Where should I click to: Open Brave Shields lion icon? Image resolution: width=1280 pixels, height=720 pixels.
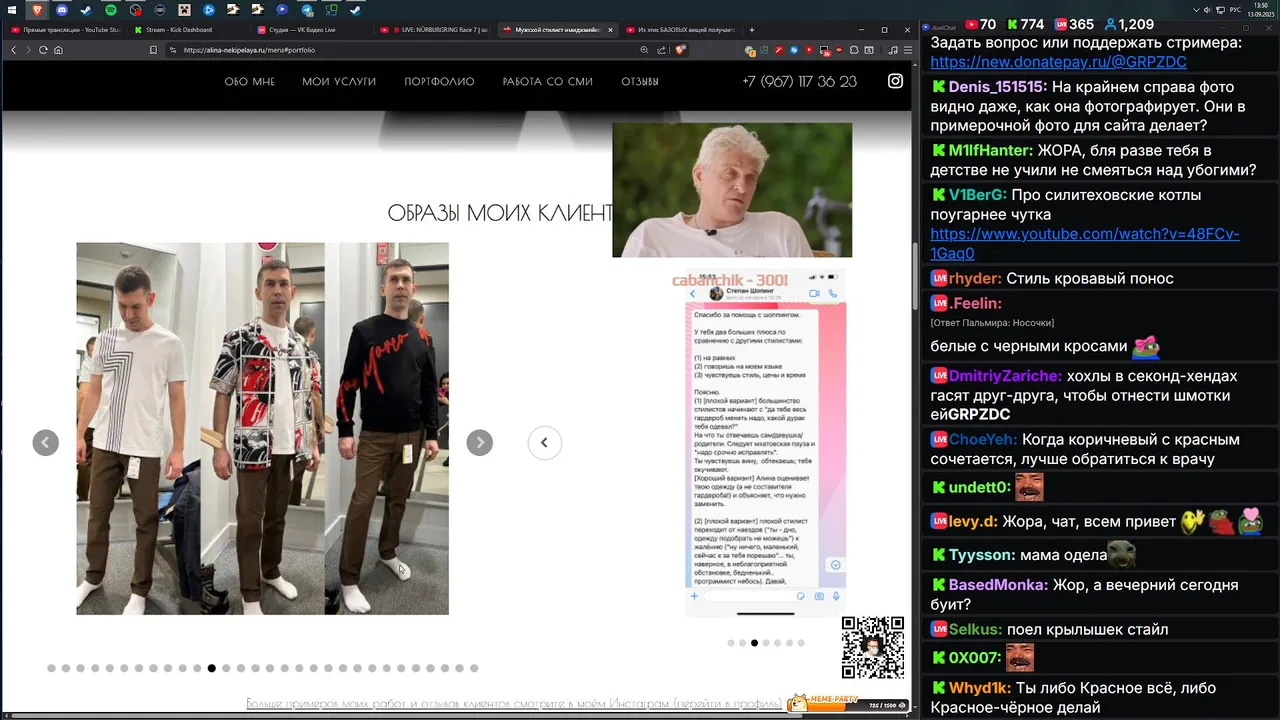(678, 49)
